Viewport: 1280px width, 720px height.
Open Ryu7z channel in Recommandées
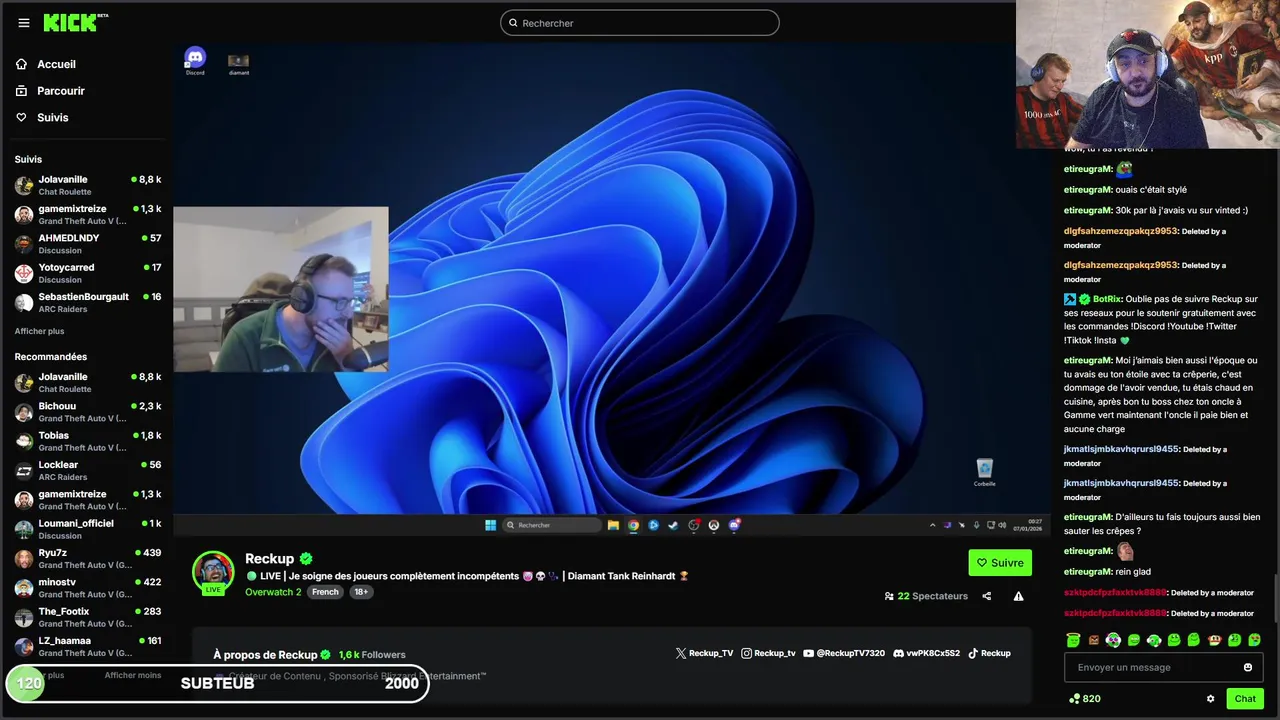click(88, 558)
